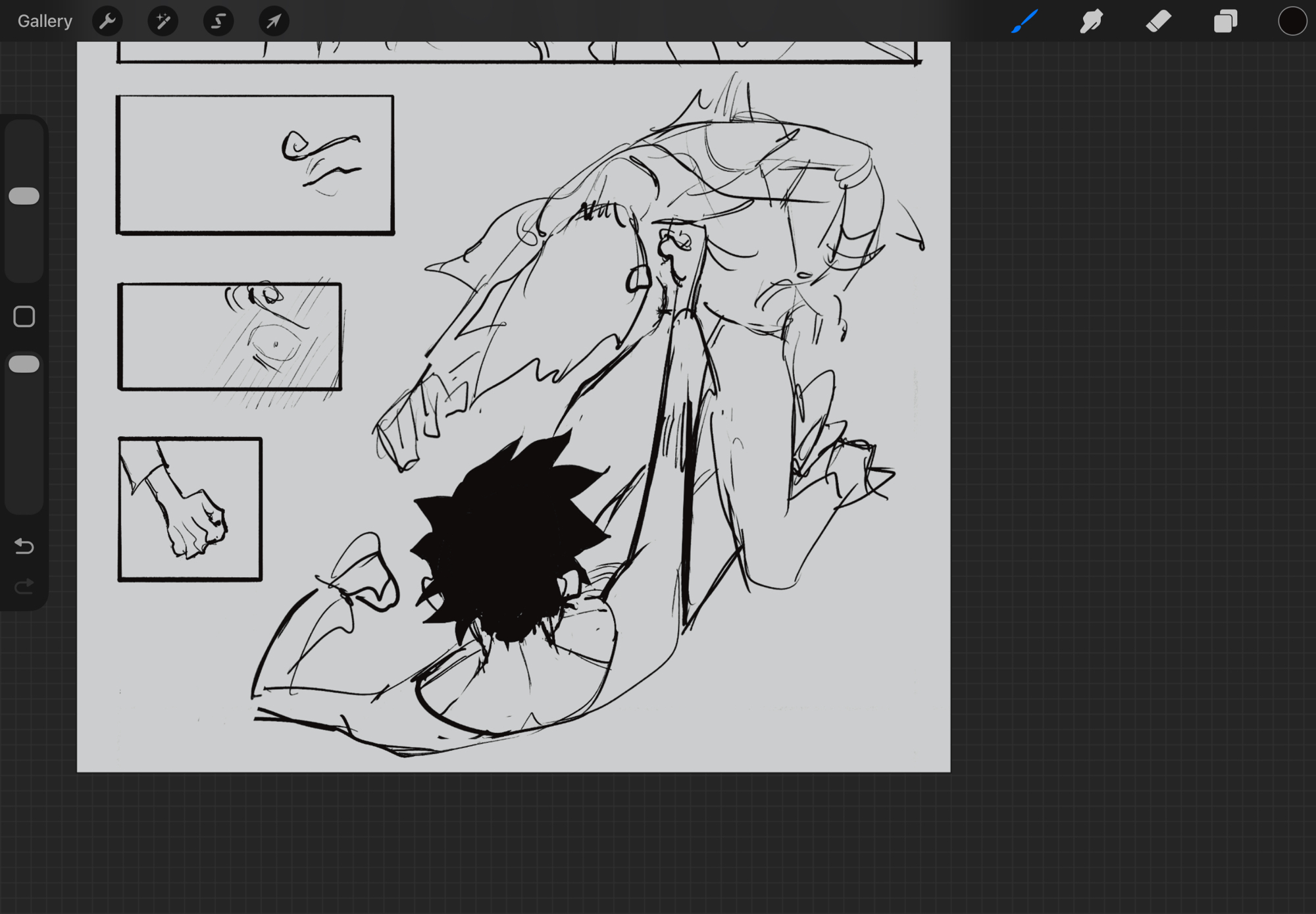Redo the last undone action
1316x914 pixels.
click(24, 586)
